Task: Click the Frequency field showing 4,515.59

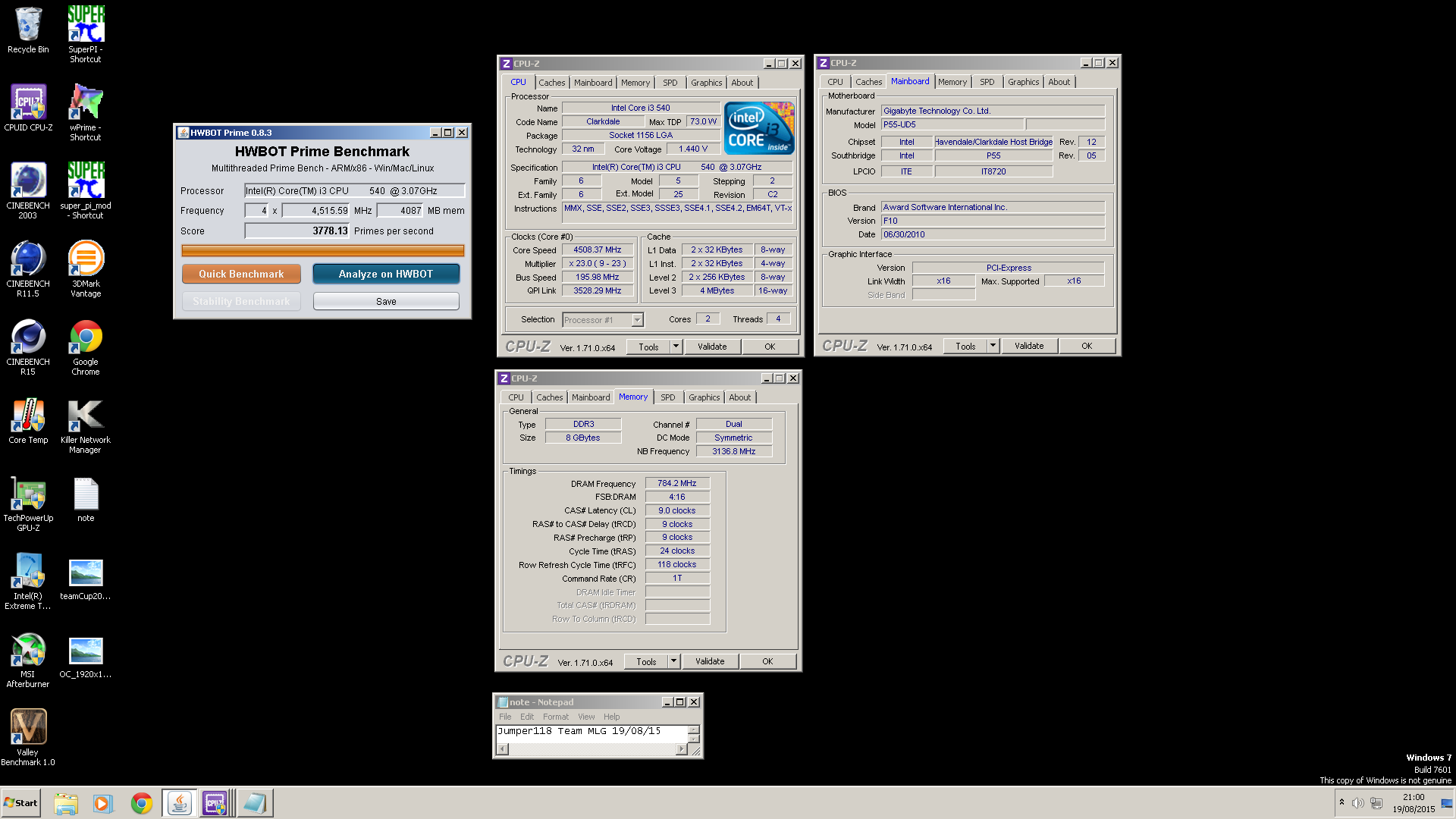Action: (316, 210)
